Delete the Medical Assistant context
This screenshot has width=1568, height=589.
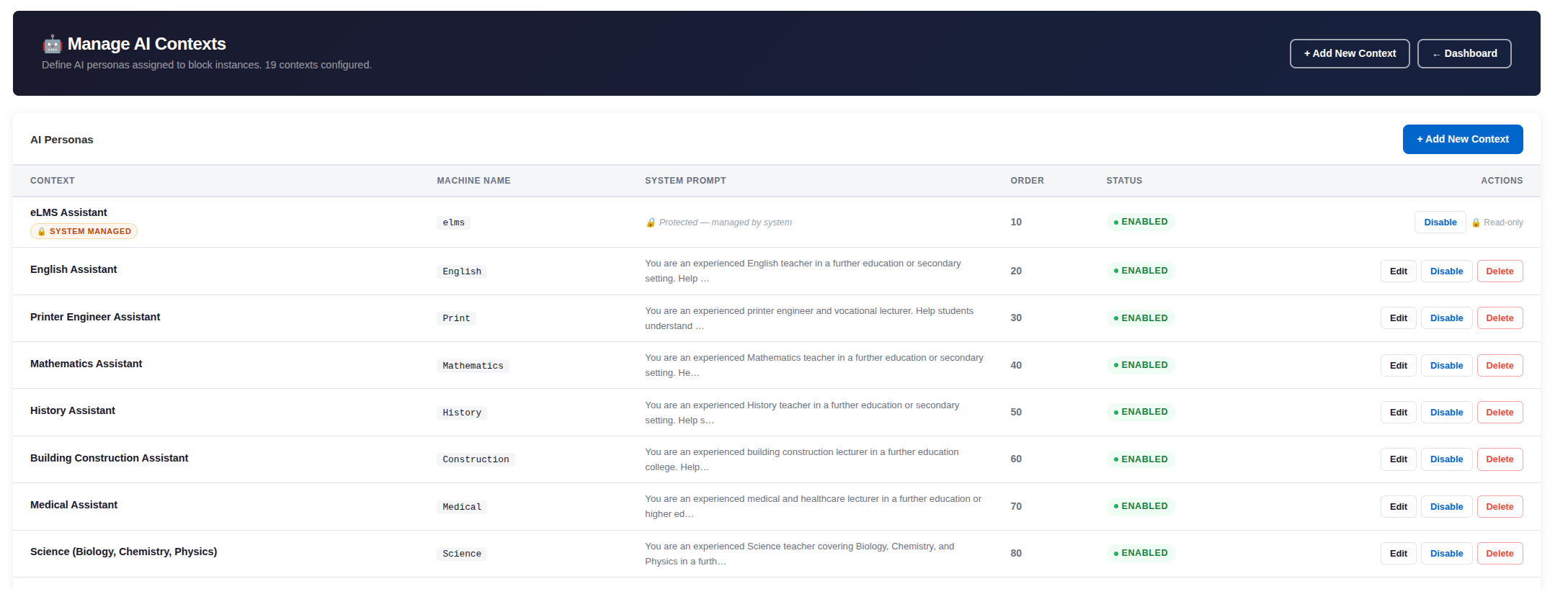tap(1500, 507)
